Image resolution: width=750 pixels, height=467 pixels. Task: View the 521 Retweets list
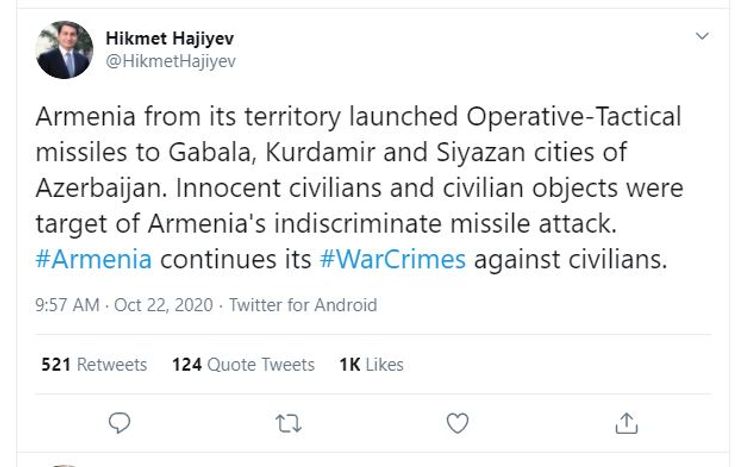pyautogui.click(x=94, y=365)
